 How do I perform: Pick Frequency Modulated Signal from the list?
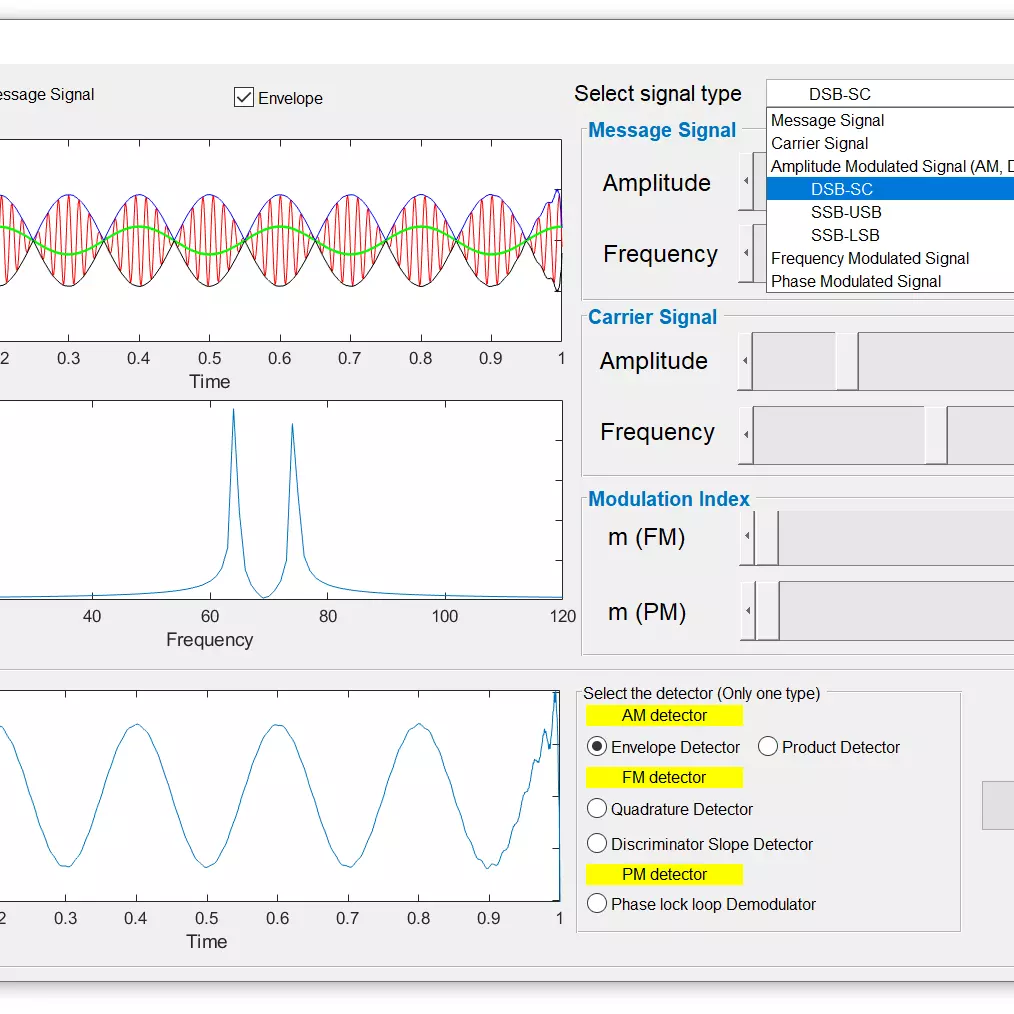(868, 258)
